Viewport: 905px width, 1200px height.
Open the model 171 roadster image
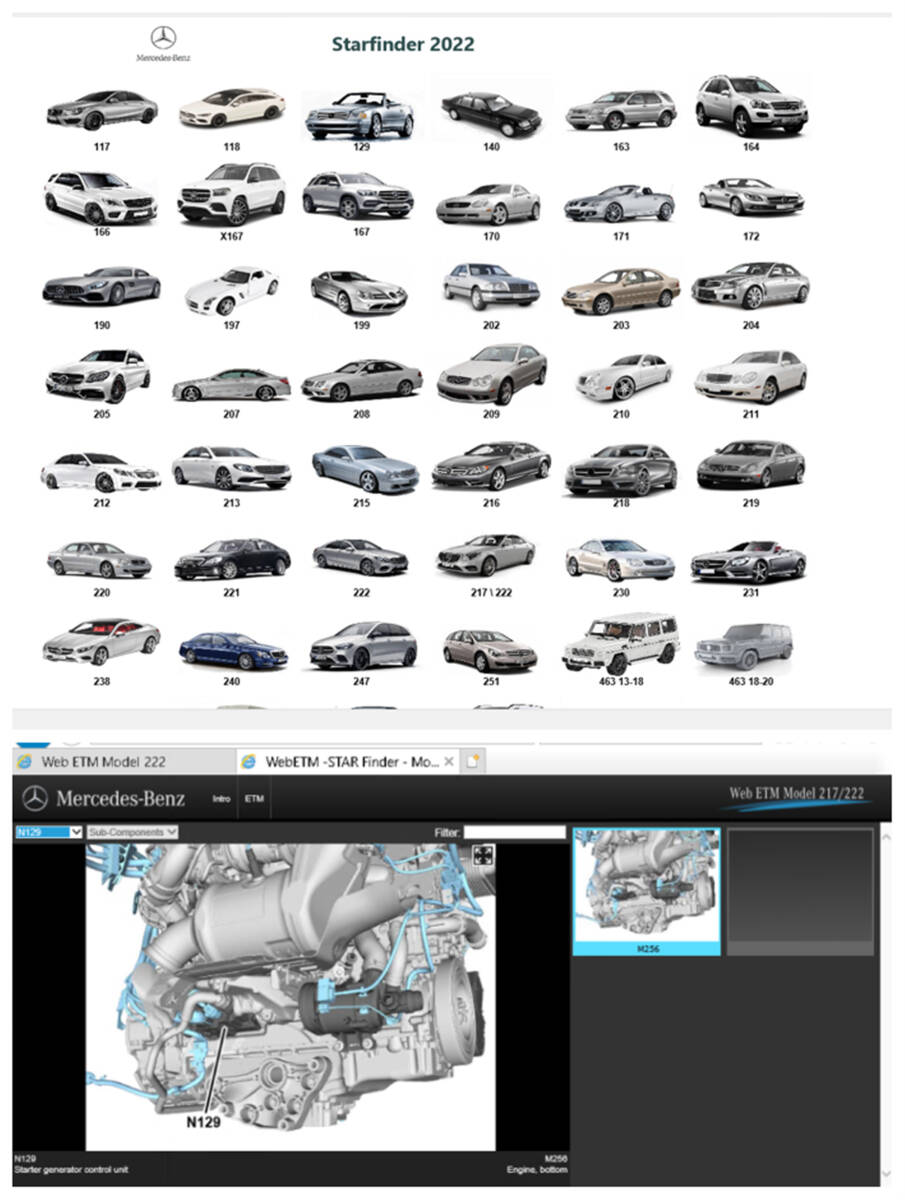(620, 203)
